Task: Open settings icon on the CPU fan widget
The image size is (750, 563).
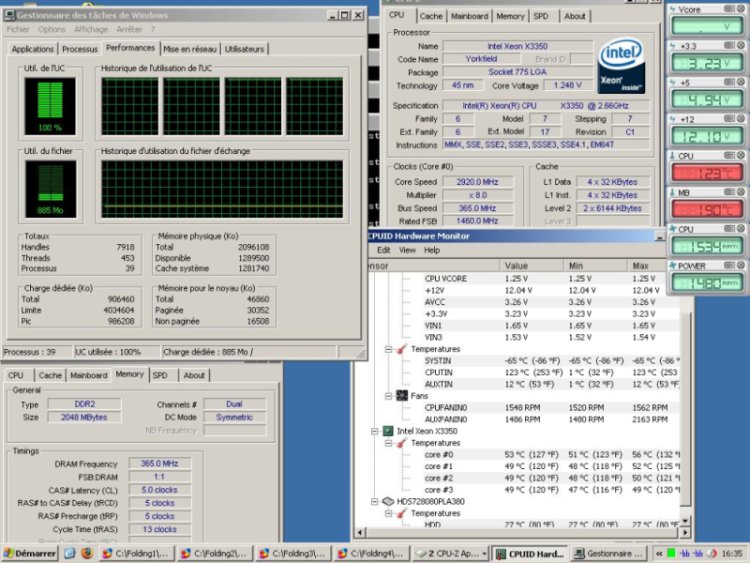Action: (729, 229)
